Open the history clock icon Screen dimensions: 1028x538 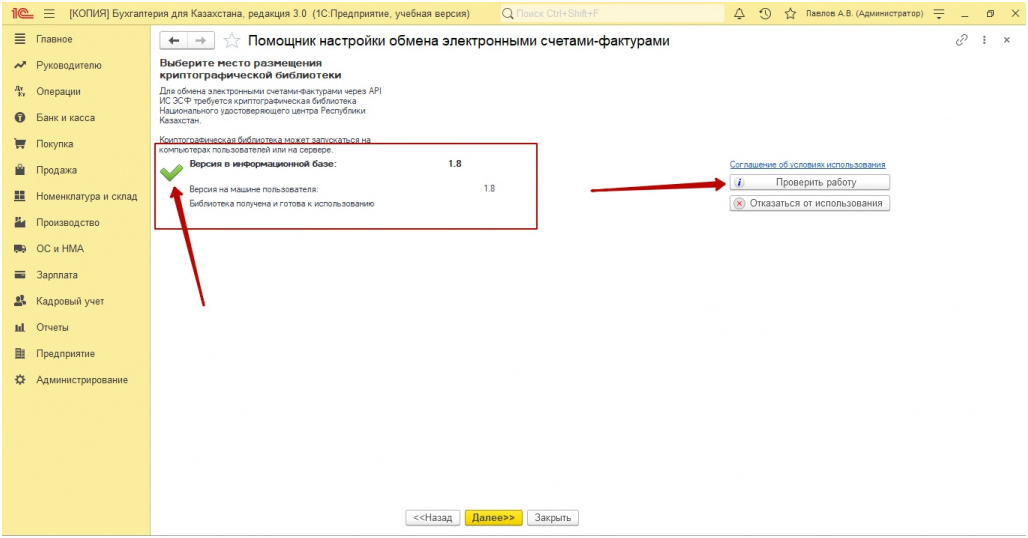pos(765,13)
